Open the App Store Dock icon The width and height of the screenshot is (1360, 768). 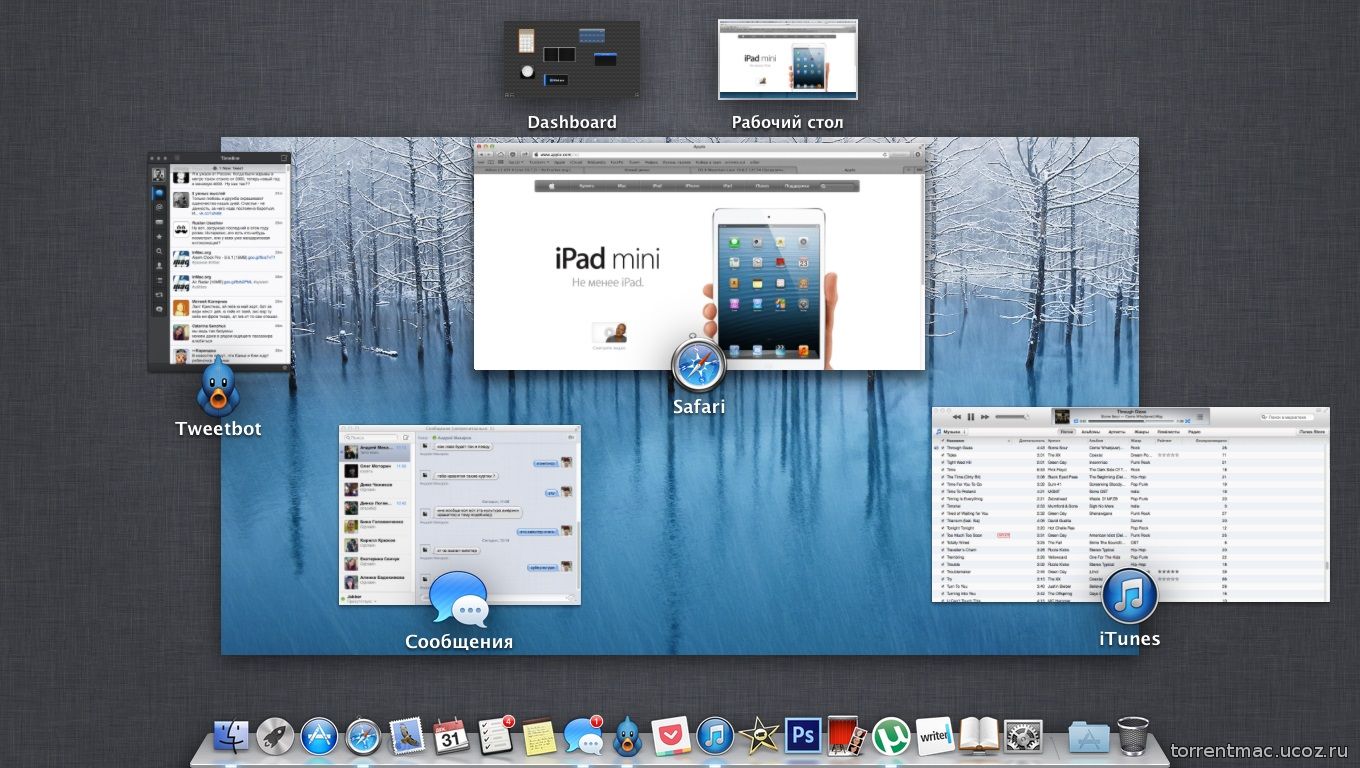point(320,736)
